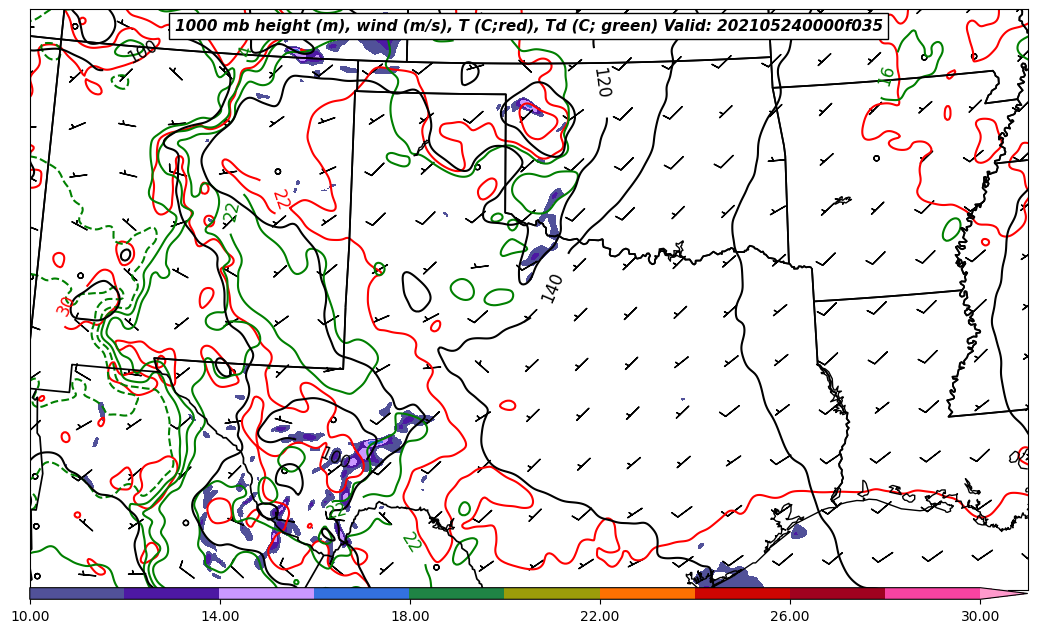Select the 140 height contour label
1037x633 pixels.
(552, 288)
